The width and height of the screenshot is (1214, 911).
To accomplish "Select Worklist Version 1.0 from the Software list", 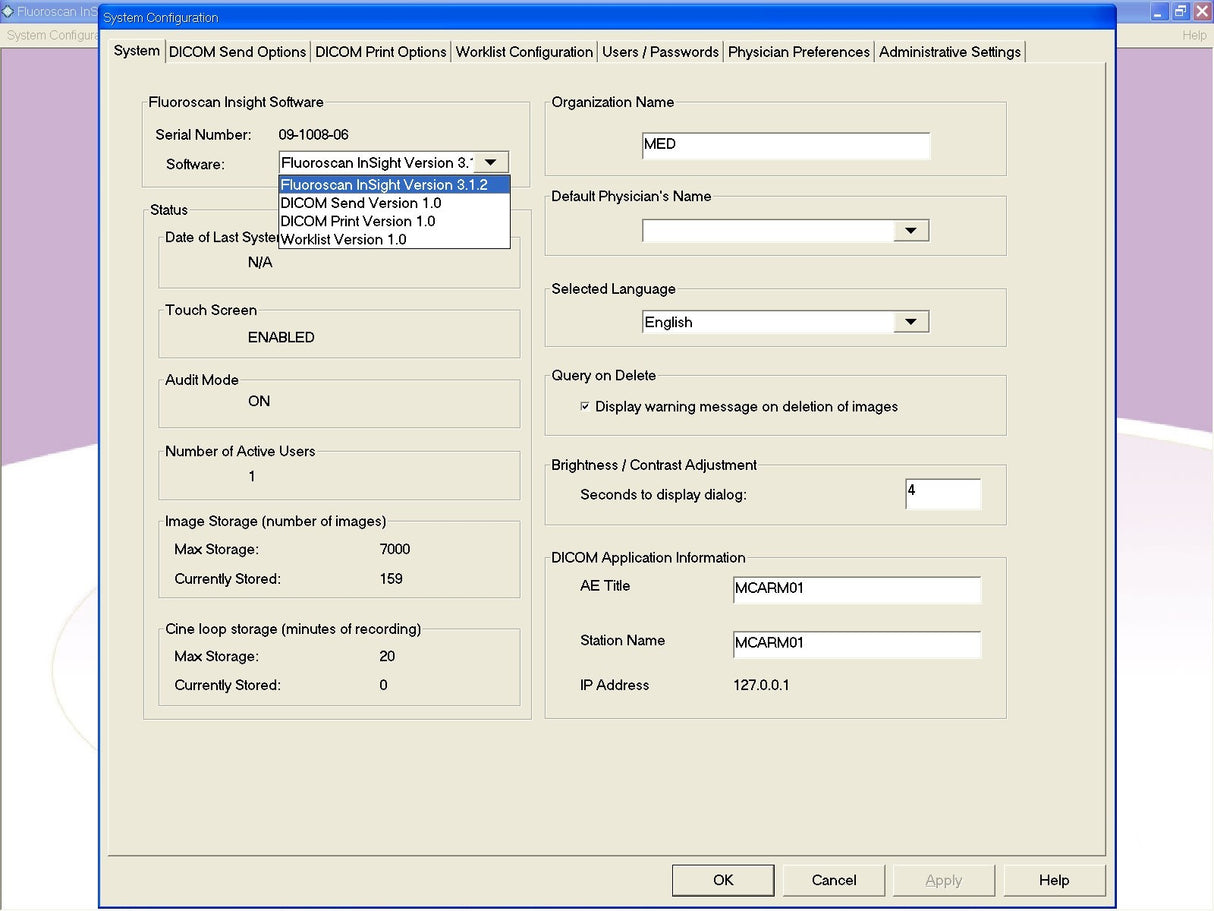I will [343, 239].
